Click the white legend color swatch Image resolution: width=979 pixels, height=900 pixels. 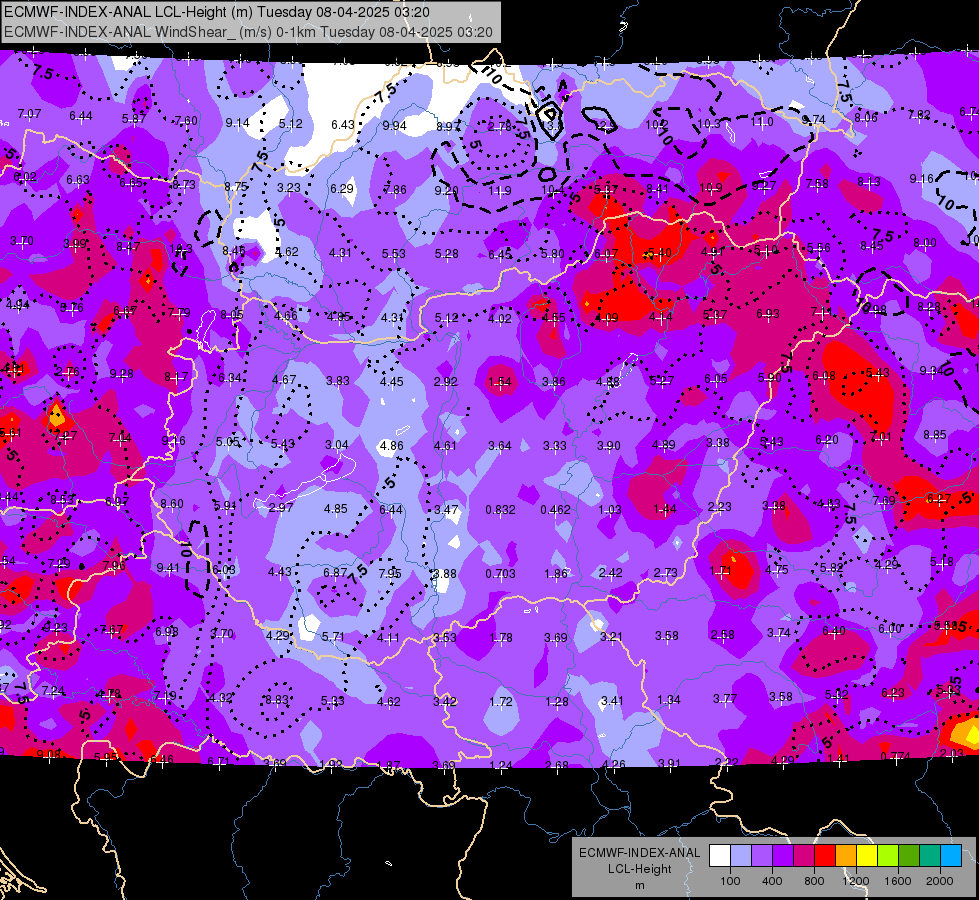coord(720,856)
